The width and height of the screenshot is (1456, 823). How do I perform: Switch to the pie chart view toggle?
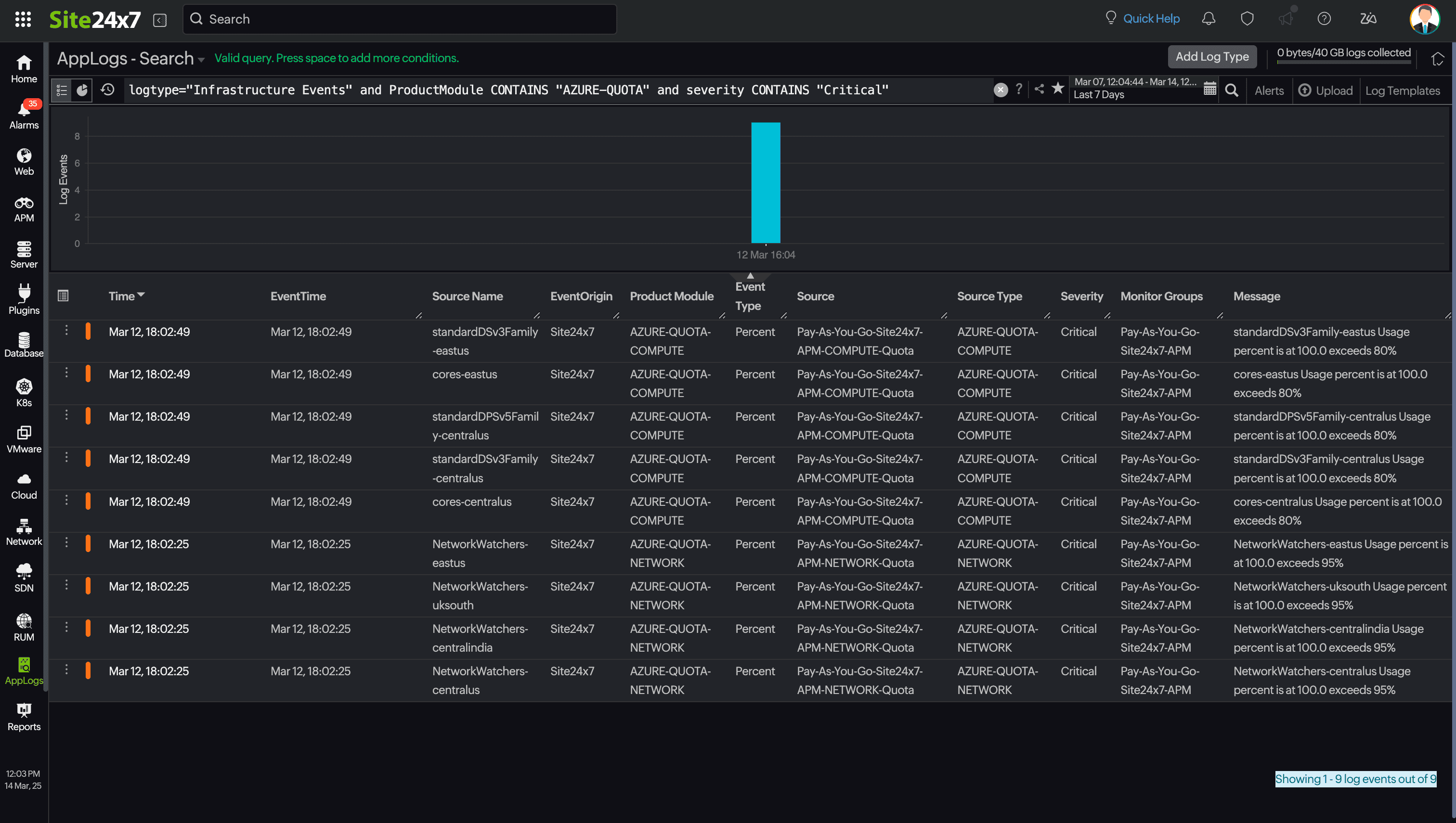82,90
